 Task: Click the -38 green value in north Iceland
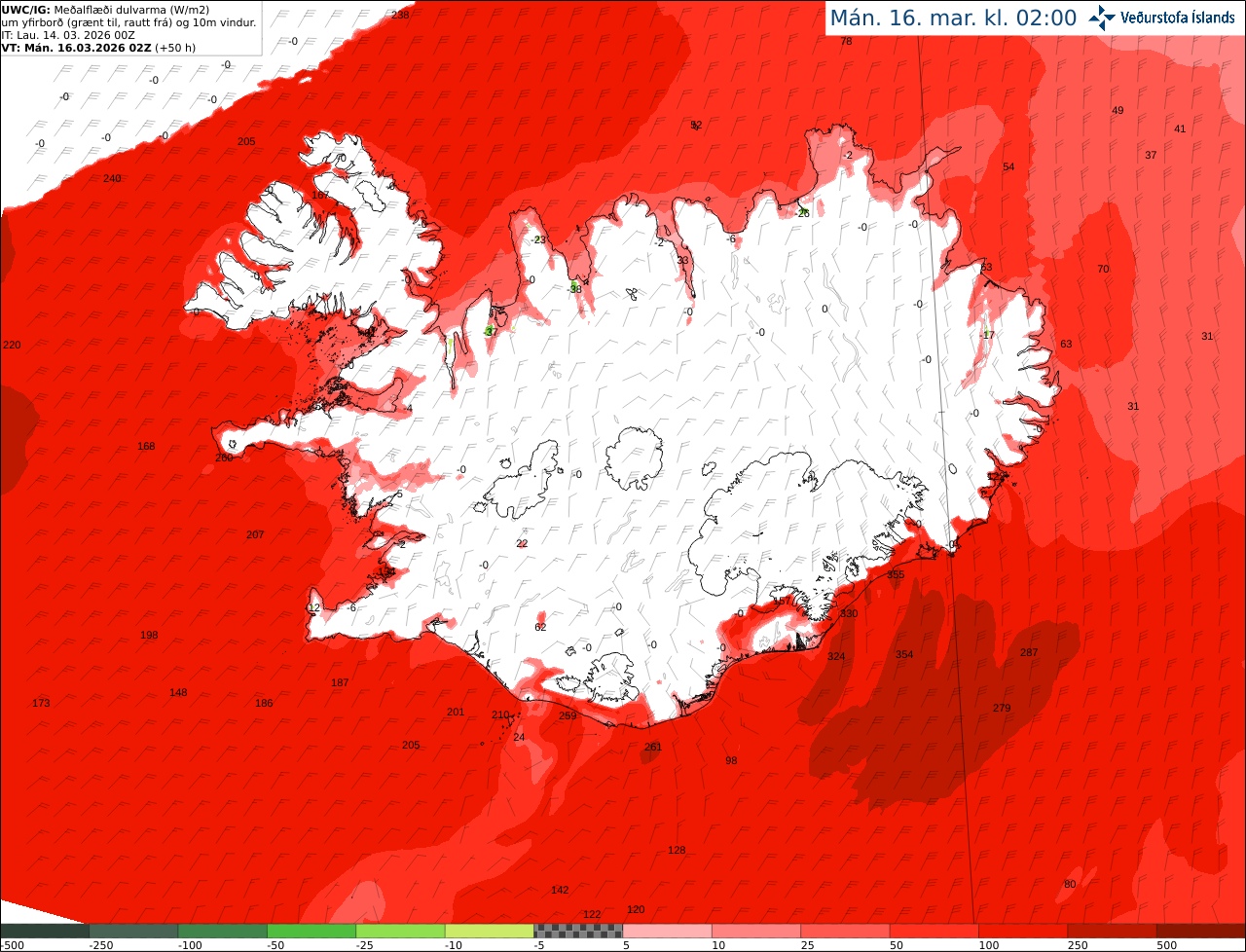click(x=574, y=288)
